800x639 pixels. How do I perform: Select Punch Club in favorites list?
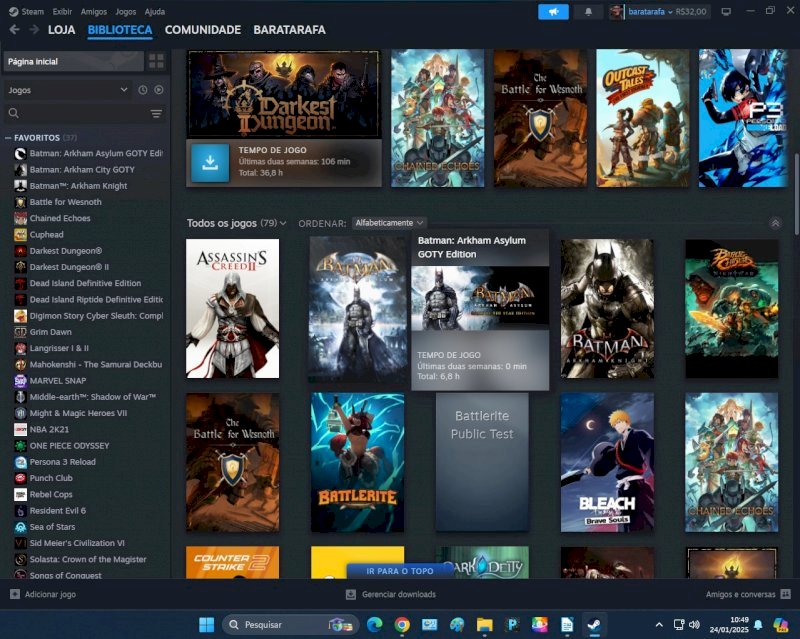(x=51, y=478)
